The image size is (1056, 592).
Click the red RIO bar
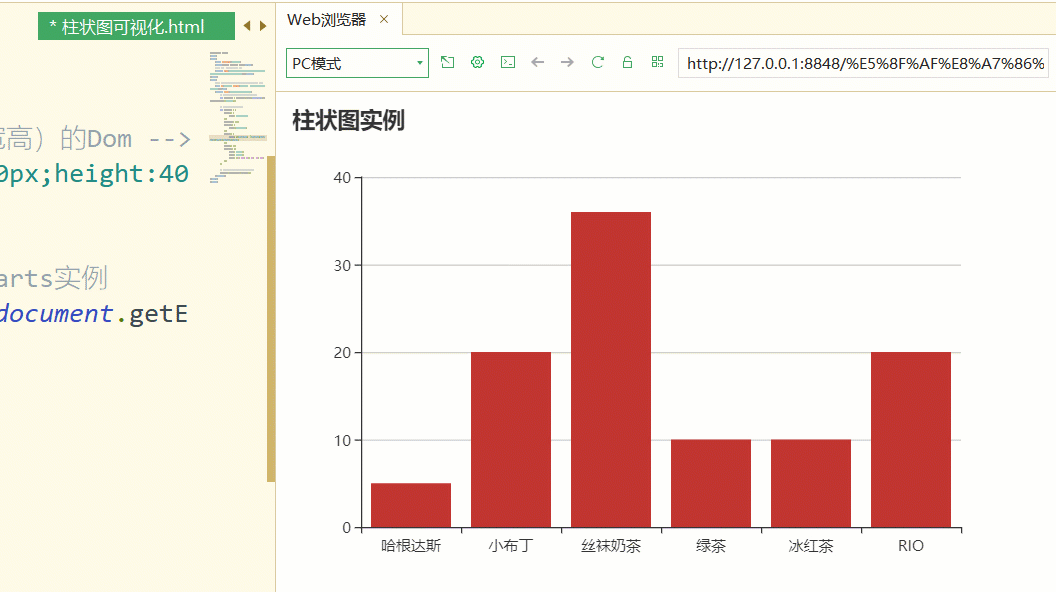[x=910, y=440]
